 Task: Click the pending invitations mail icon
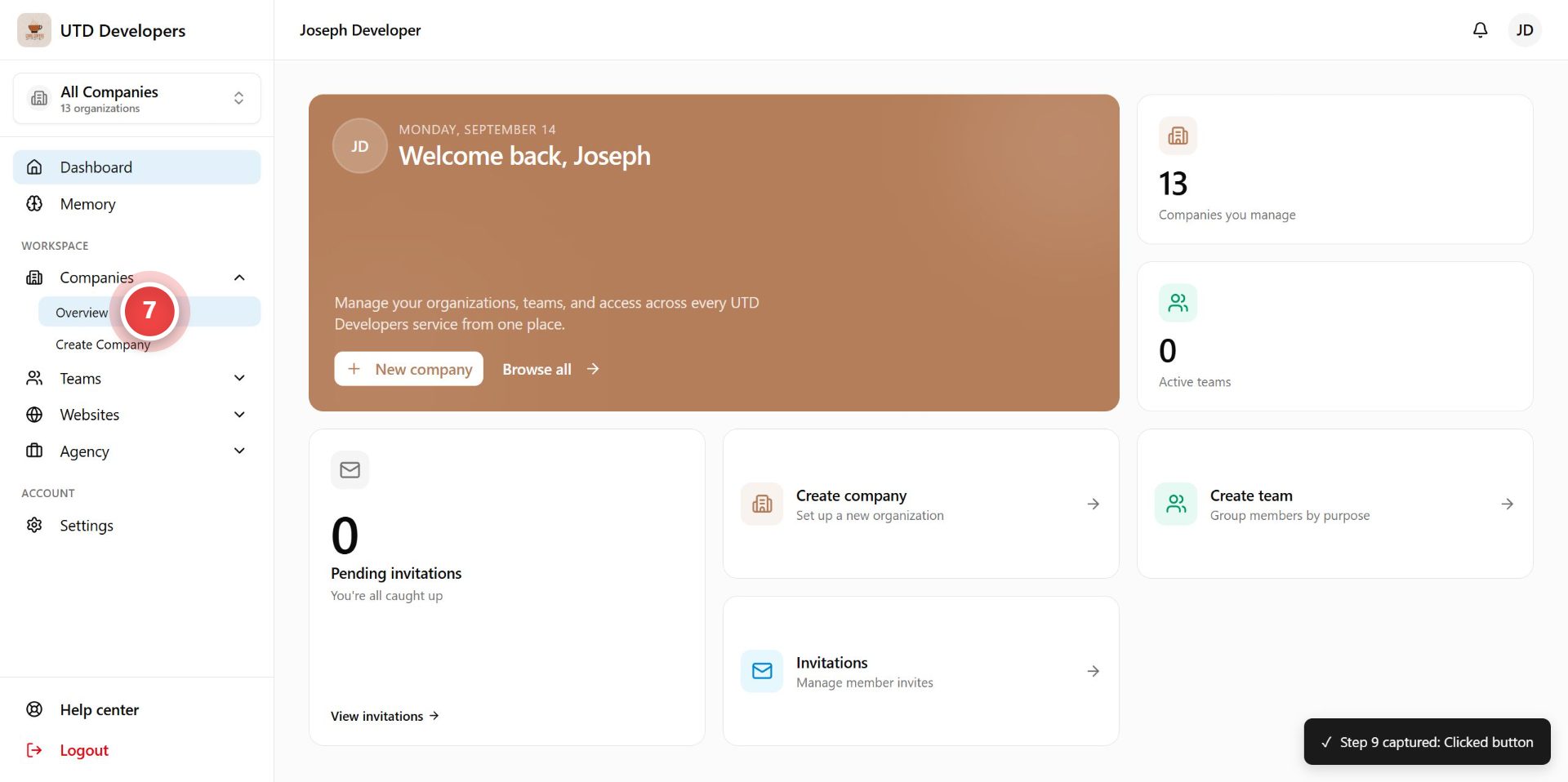pos(350,470)
